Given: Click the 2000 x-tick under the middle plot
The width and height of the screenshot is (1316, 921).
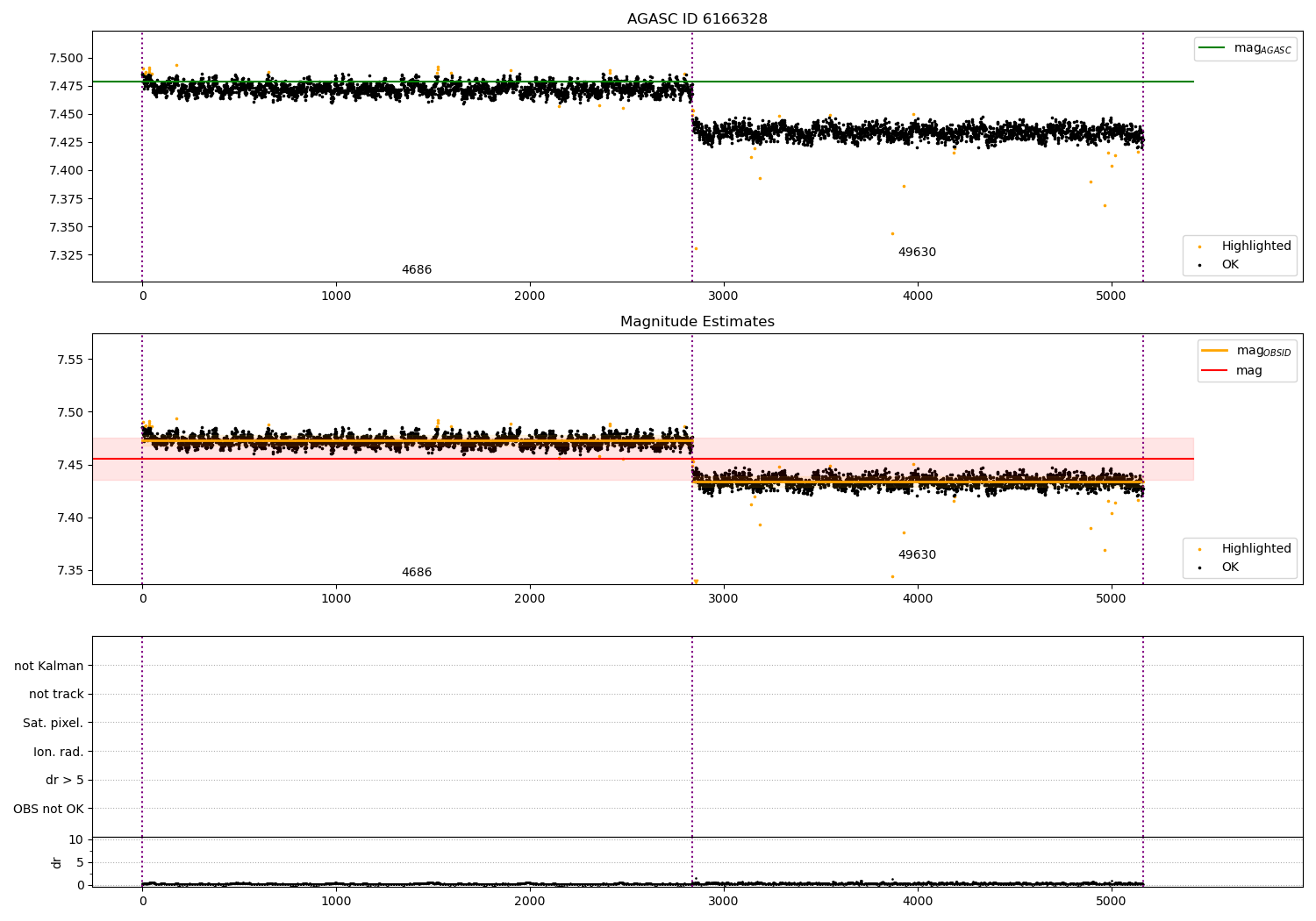Looking at the screenshot, I should 530,599.
